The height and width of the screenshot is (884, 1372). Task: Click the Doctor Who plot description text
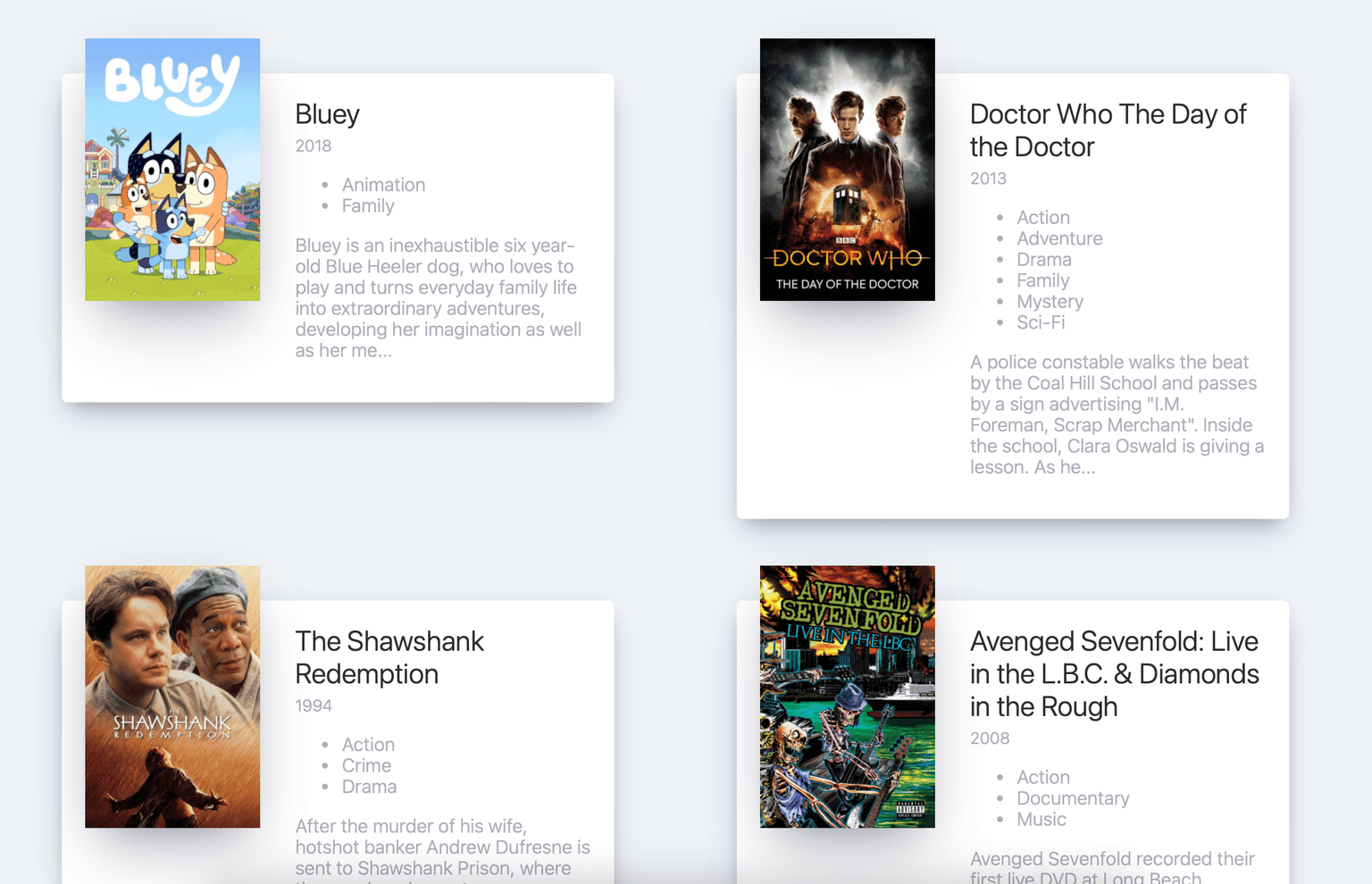point(1117,414)
